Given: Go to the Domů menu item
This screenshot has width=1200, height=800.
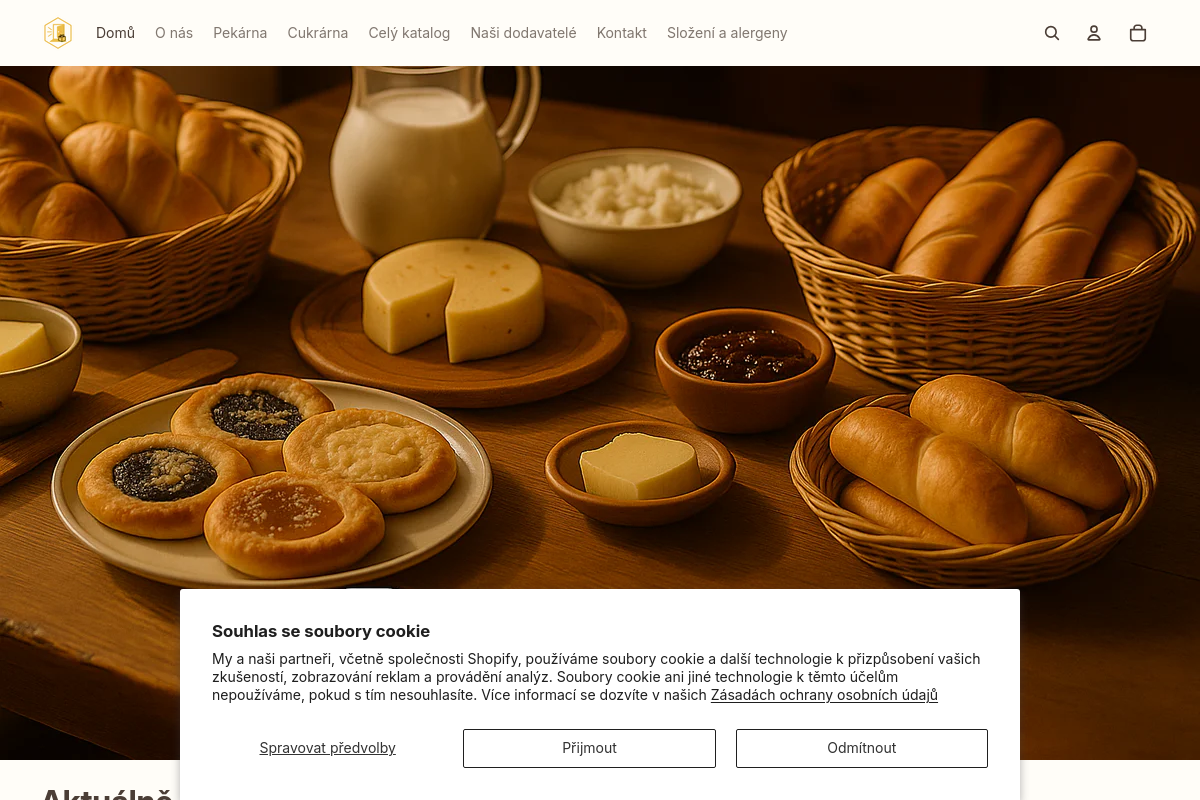Looking at the screenshot, I should tap(115, 33).
